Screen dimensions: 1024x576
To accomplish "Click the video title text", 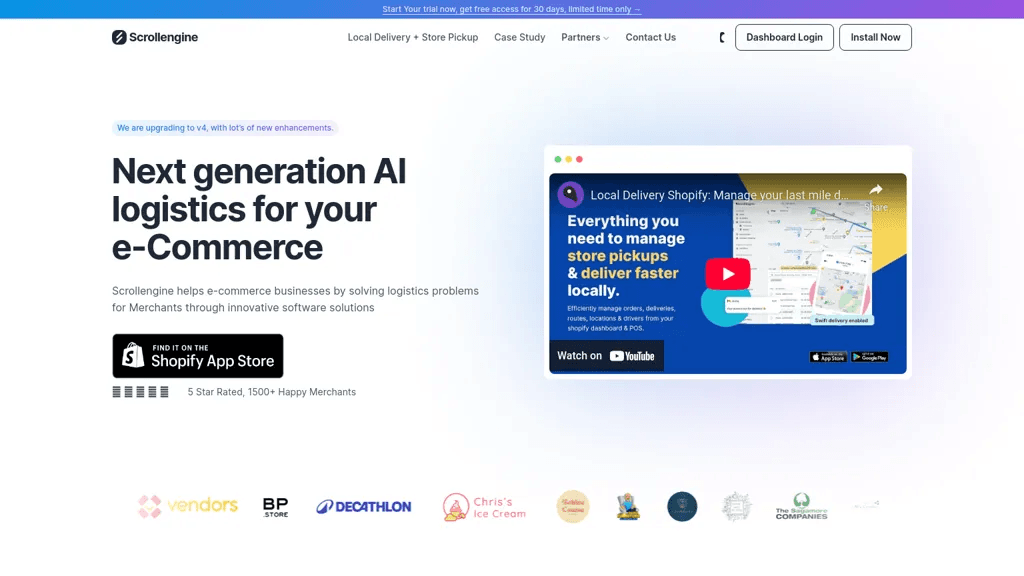I will point(720,195).
